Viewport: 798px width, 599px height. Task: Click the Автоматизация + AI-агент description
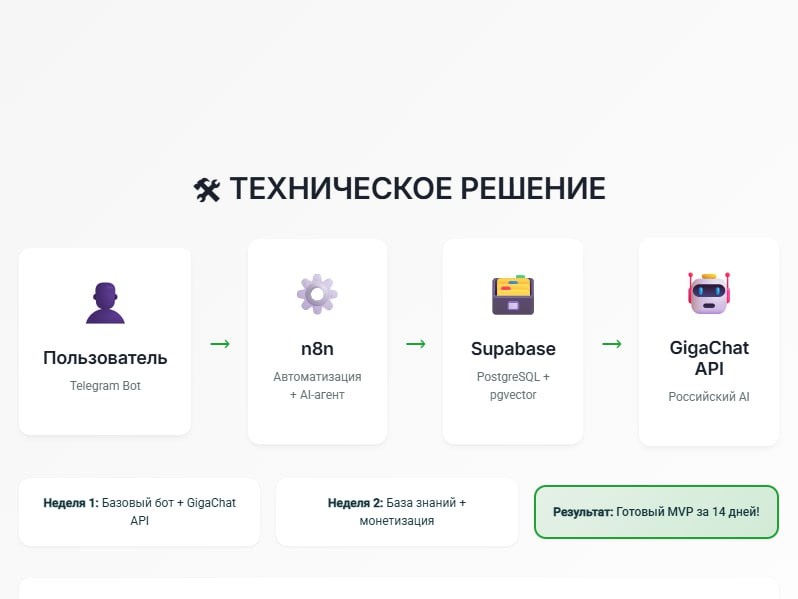(x=317, y=386)
